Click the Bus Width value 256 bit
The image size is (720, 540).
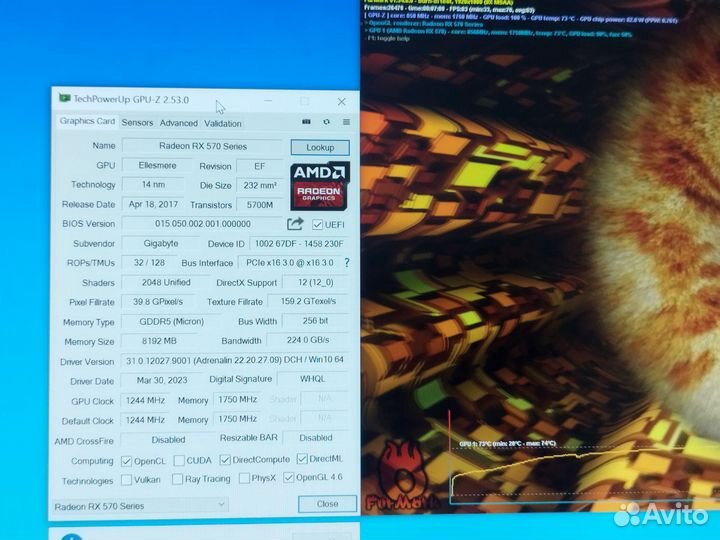pos(315,321)
